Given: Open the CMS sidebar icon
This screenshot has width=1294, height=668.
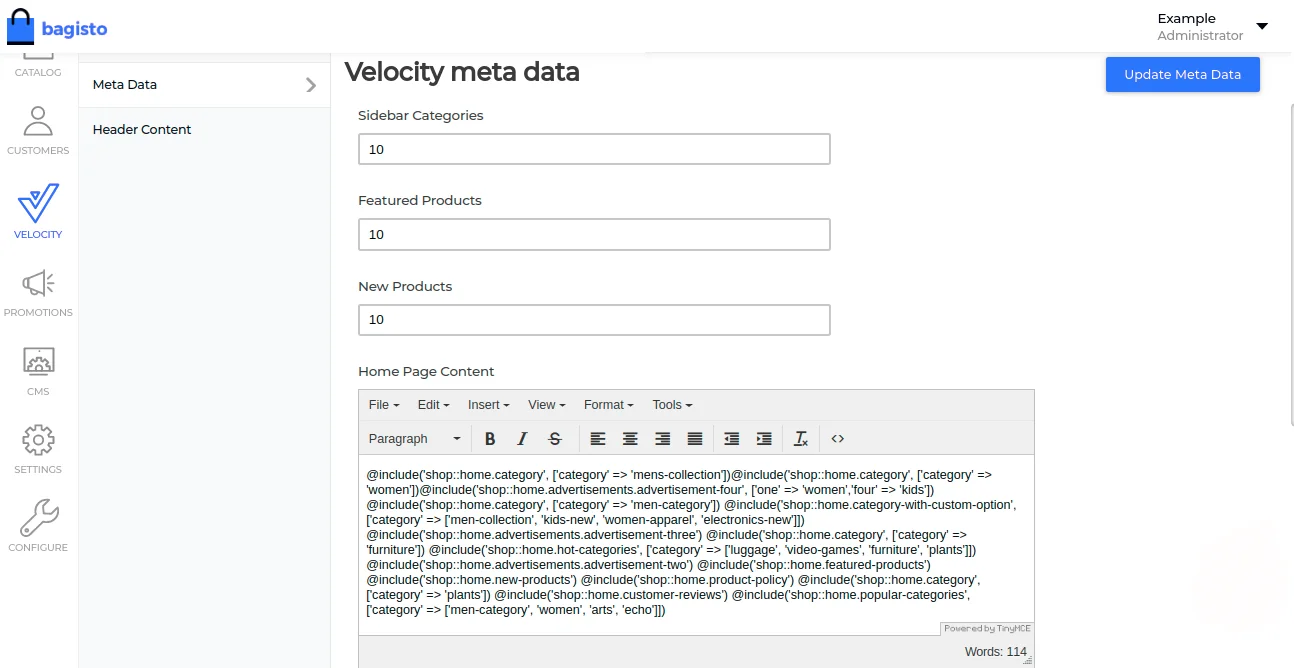Looking at the screenshot, I should click(38, 363).
